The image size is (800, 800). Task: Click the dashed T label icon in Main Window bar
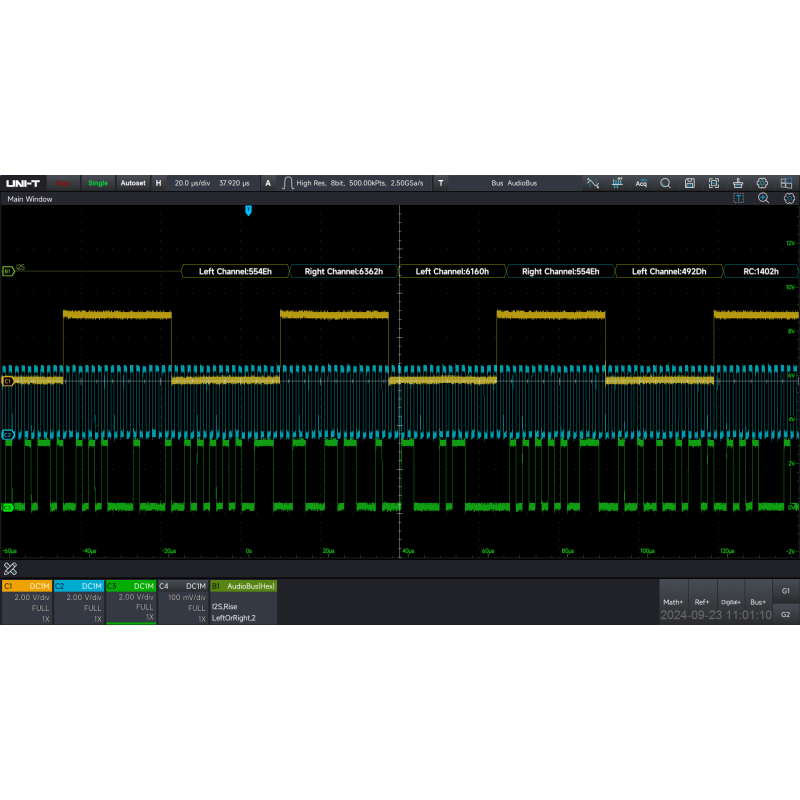(x=738, y=198)
